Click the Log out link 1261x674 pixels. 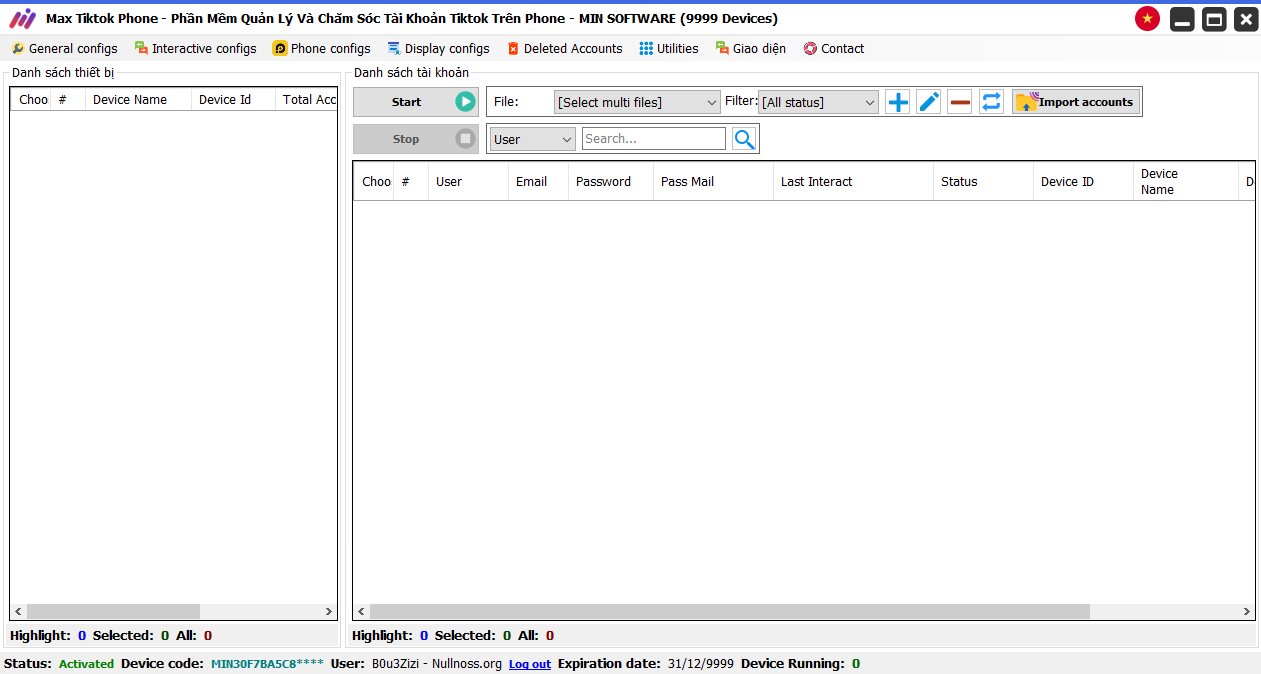point(530,664)
